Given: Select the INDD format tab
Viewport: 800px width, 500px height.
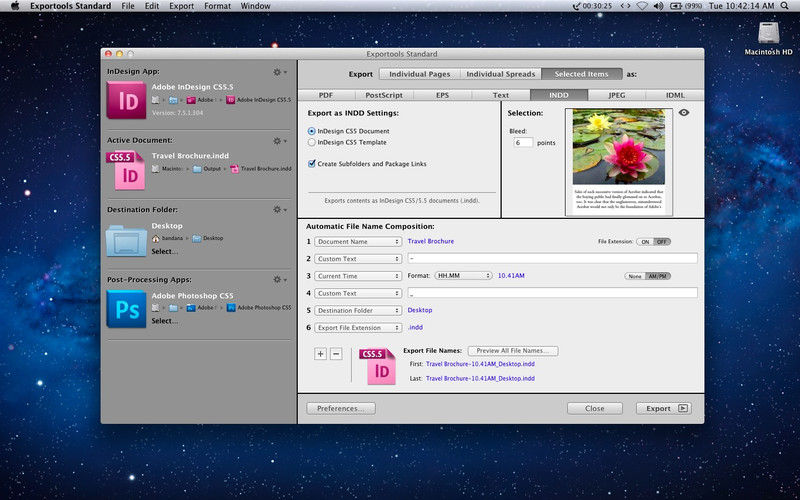Looking at the screenshot, I should (559, 95).
